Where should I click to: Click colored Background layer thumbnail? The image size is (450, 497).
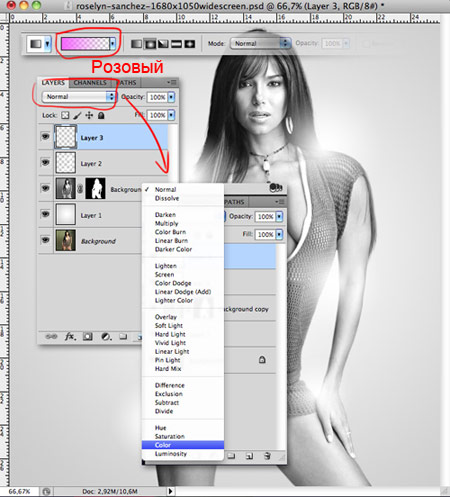[65, 240]
